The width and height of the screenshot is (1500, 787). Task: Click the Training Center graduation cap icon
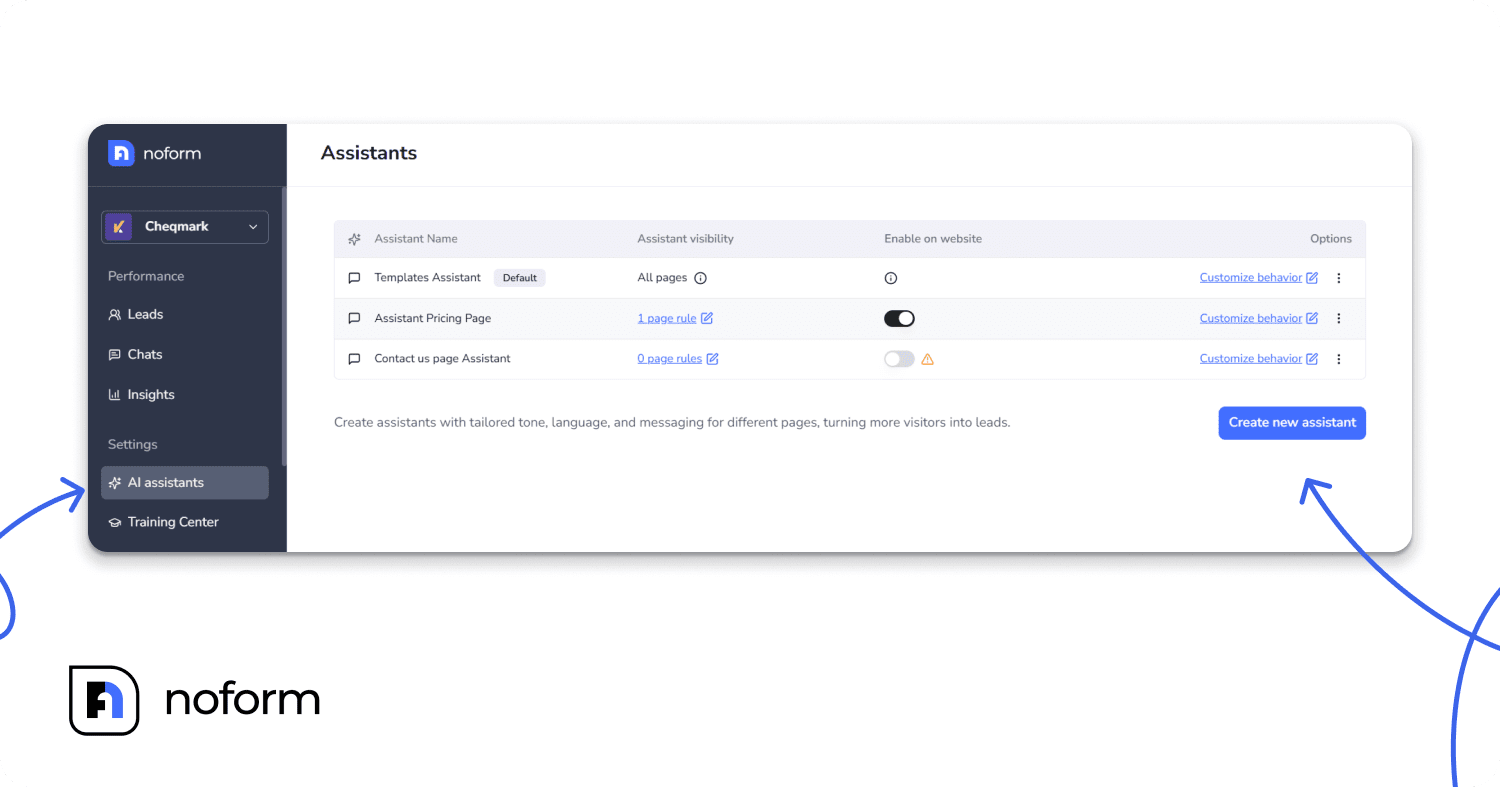(115, 521)
